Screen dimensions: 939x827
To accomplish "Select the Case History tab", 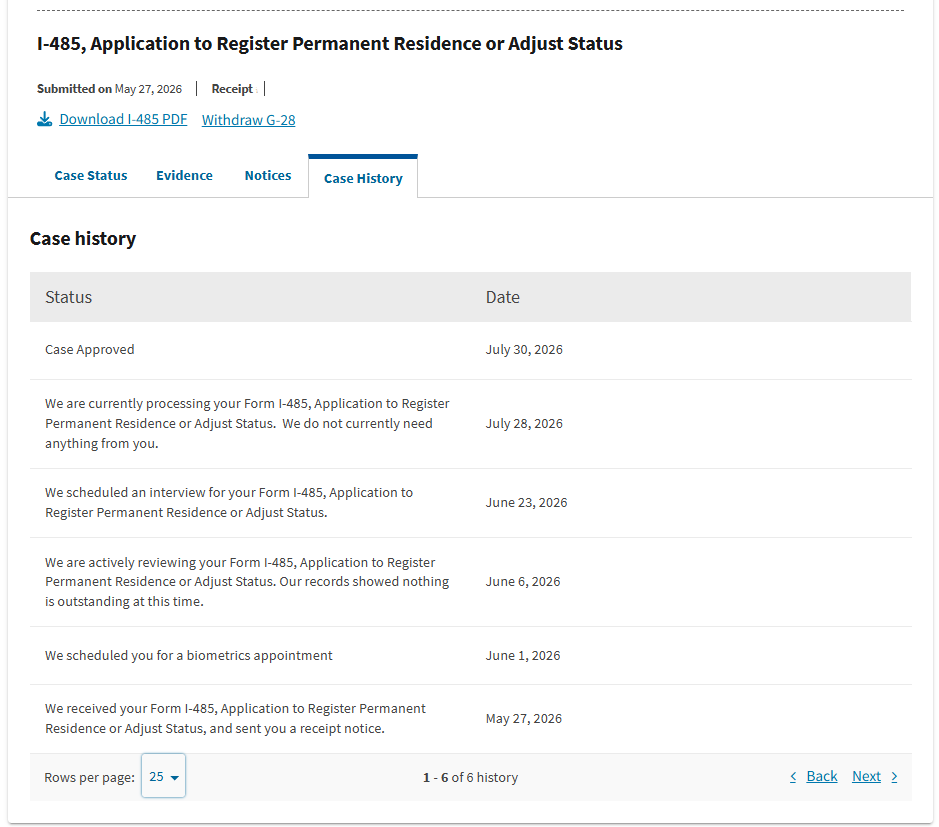I will (363, 178).
